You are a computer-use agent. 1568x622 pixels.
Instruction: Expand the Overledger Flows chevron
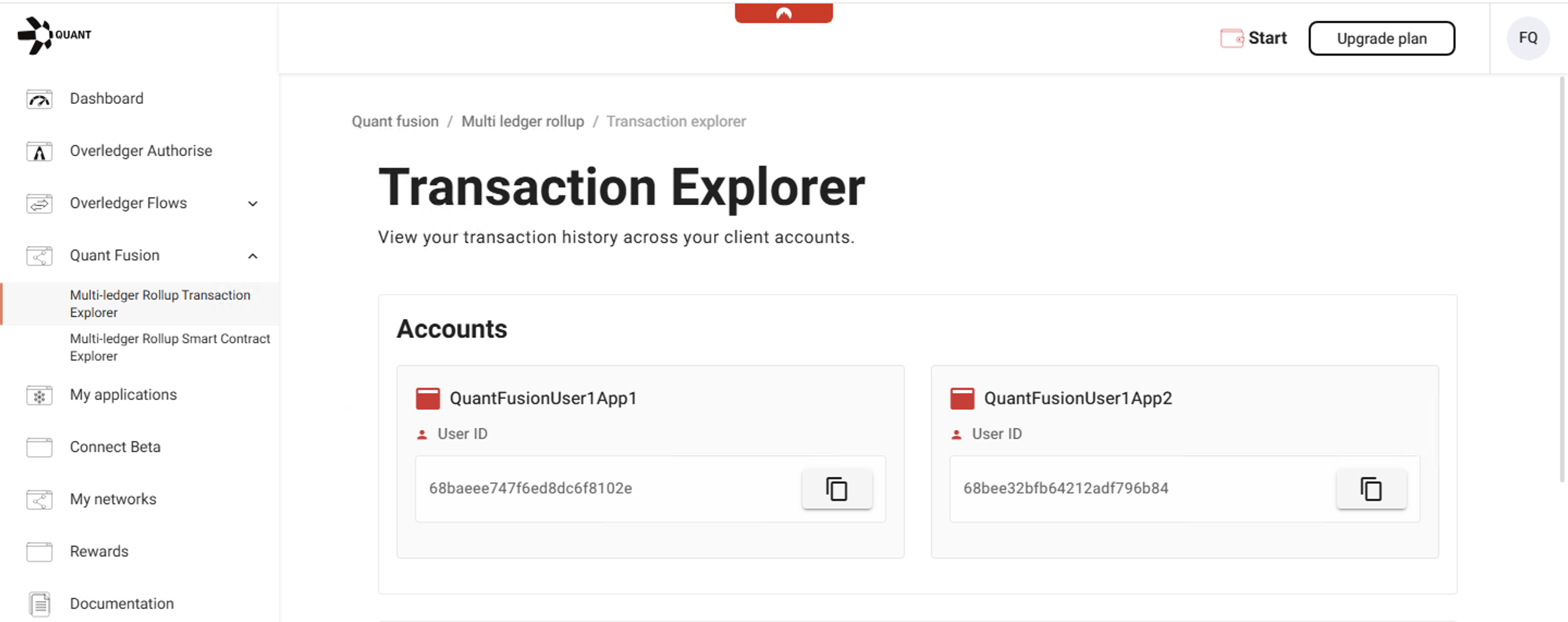point(253,204)
